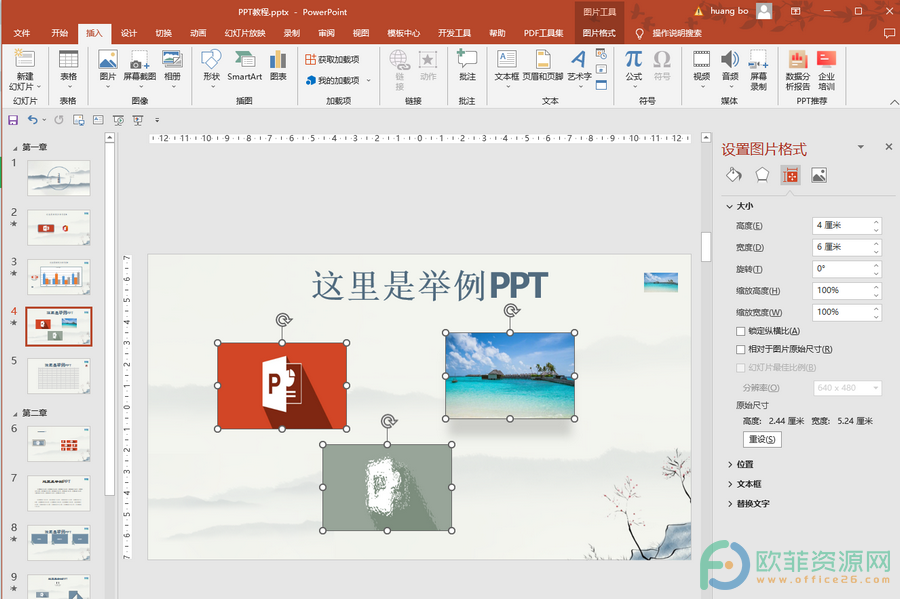Undo the last action in quick access toolbar
This screenshot has width=900, height=599.
click(x=33, y=120)
